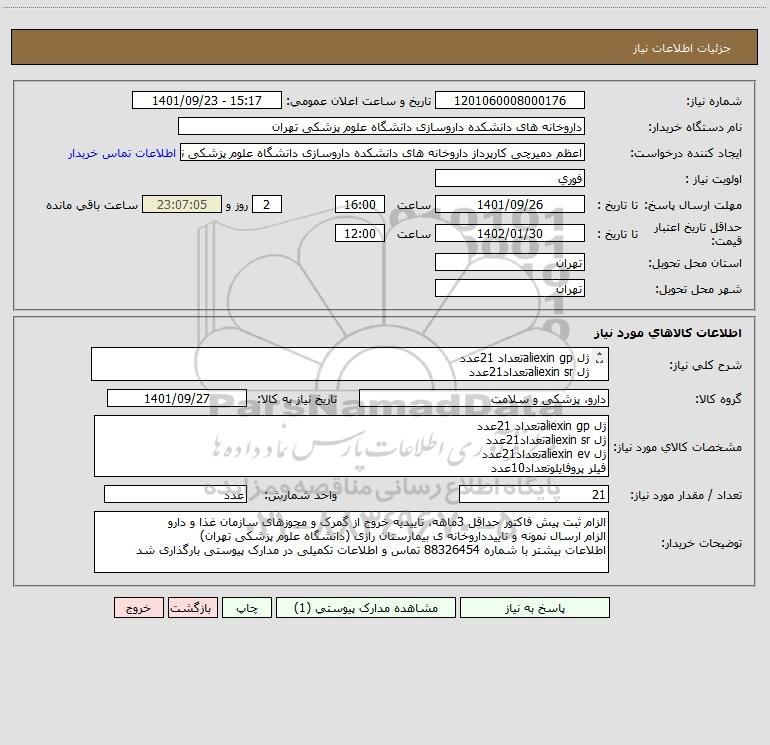This screenshot has height=745, width=770.
Task: Click the price validity time 12:00
Action: tap(359, 233)
